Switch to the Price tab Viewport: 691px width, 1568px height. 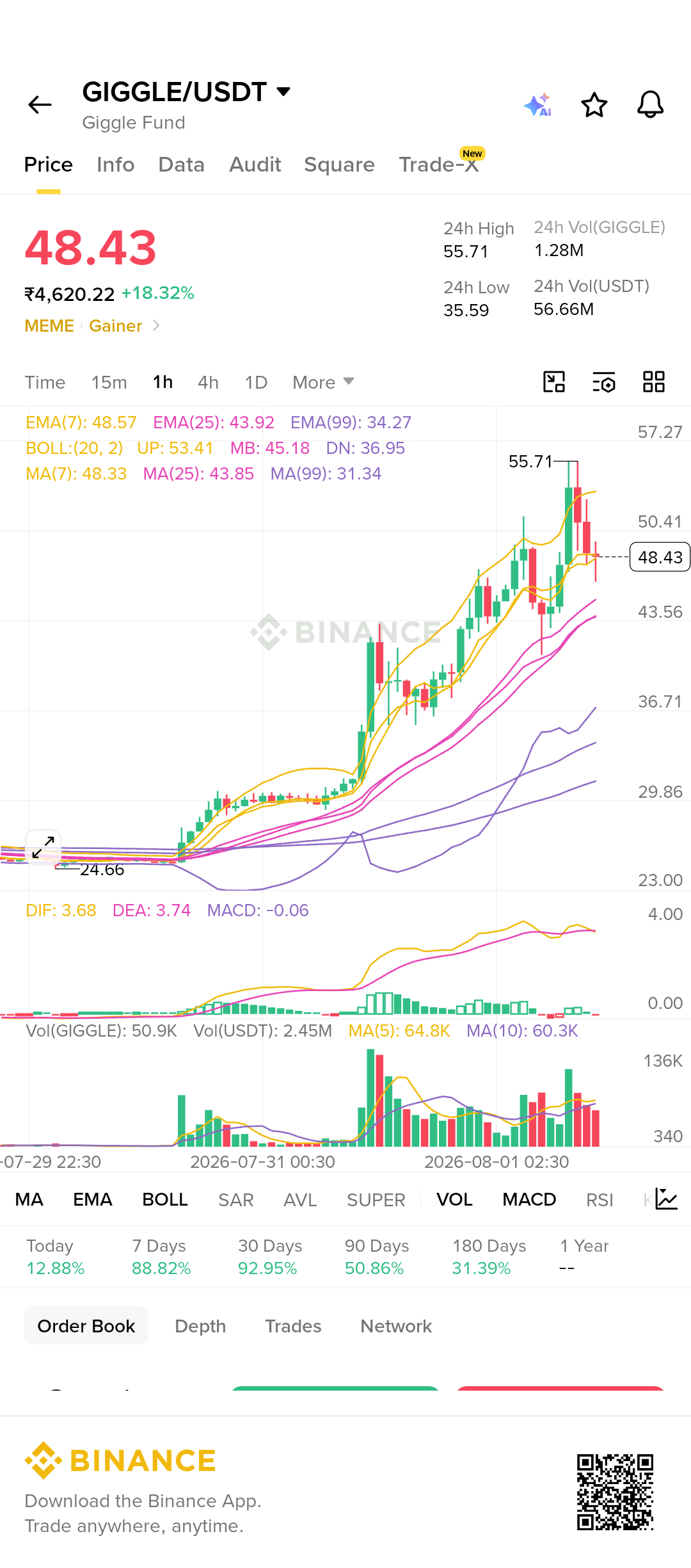click(x=49, y=165)
